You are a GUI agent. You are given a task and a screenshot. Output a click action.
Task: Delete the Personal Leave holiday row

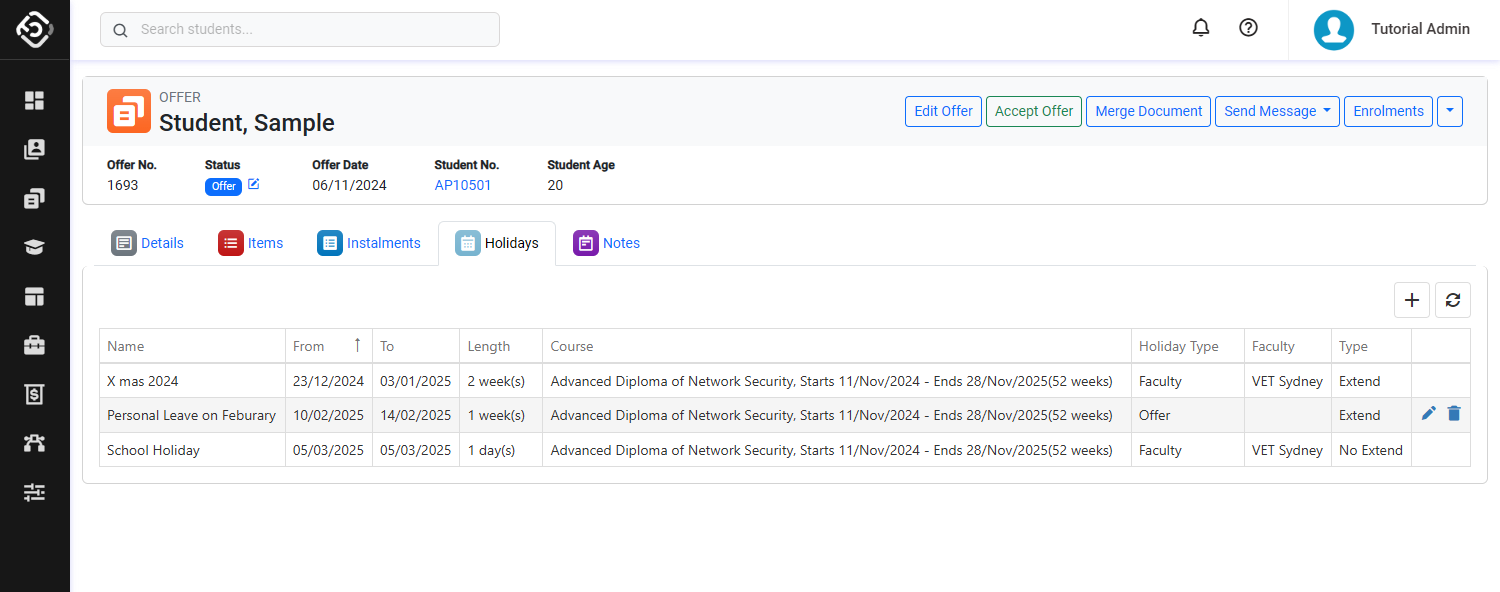(x=1454, y=414)
